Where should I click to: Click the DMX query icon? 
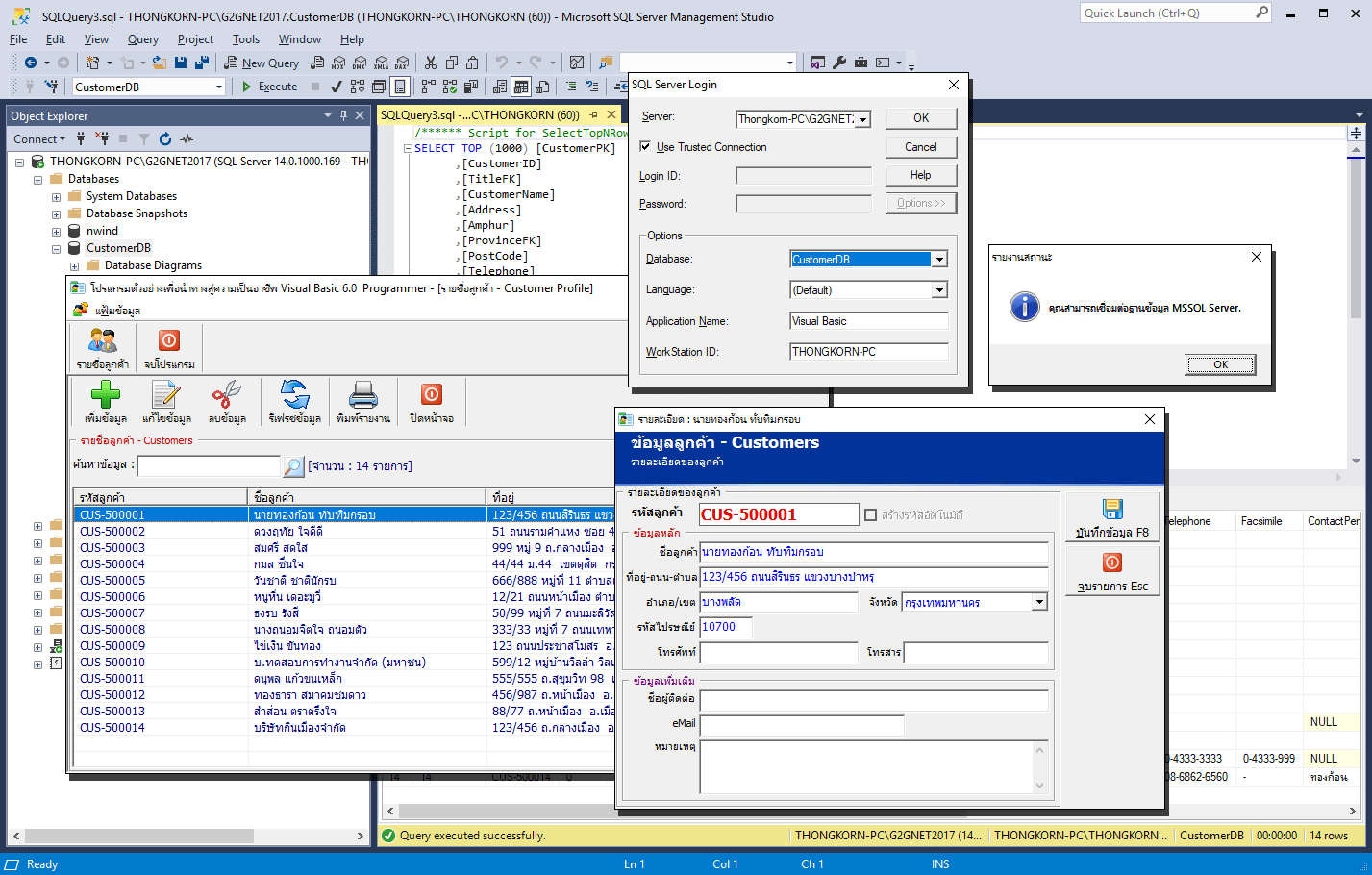pos(360,62)
